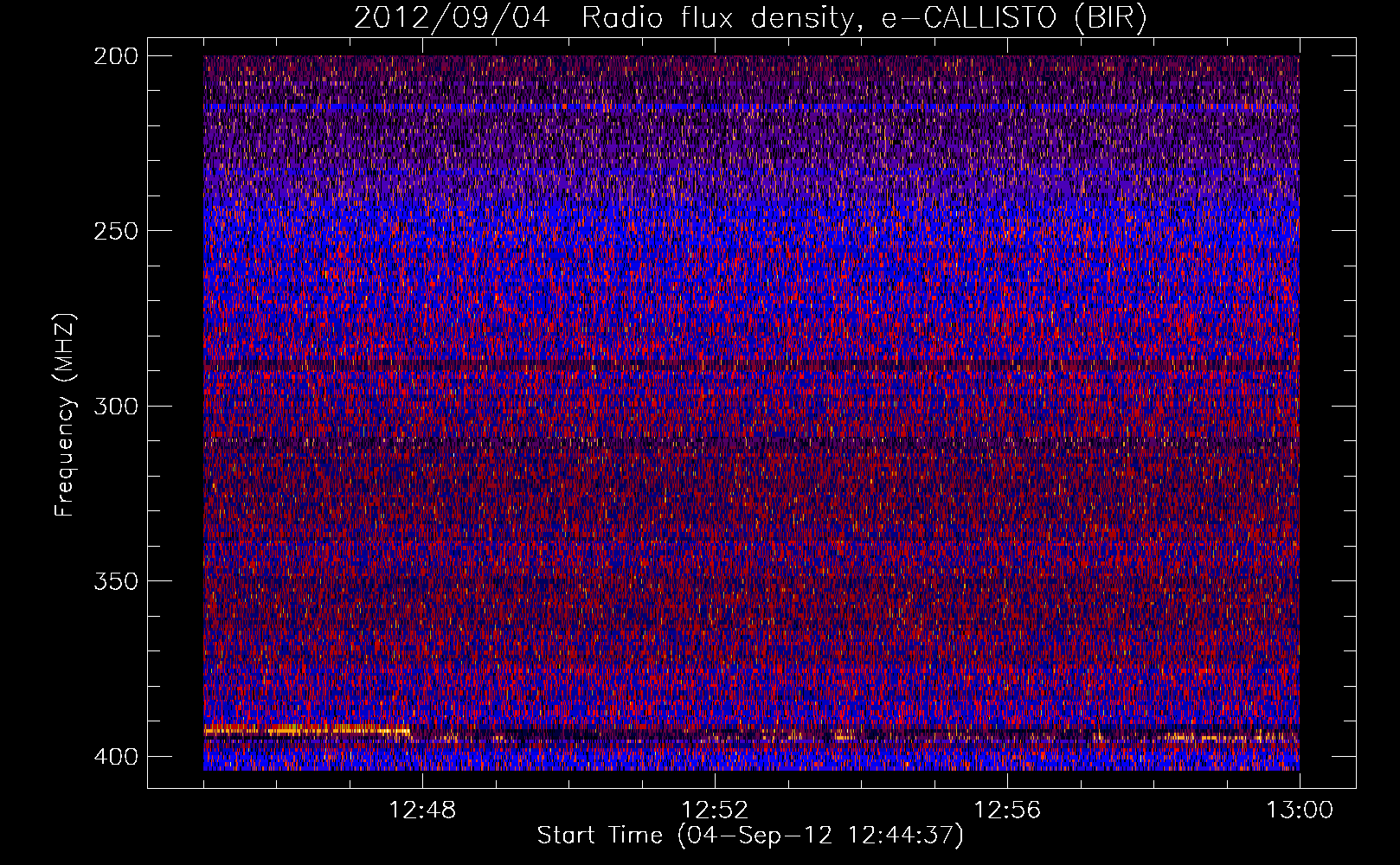Click the plot title "Radio flux density, e-CALLISTO (BIR)"
The width and height of the screenshot is (1400, 865).
pos(864,18)
